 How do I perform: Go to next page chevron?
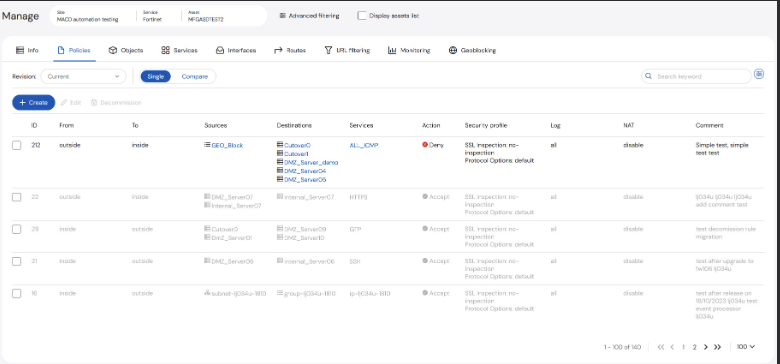click(x=705, y=347)
